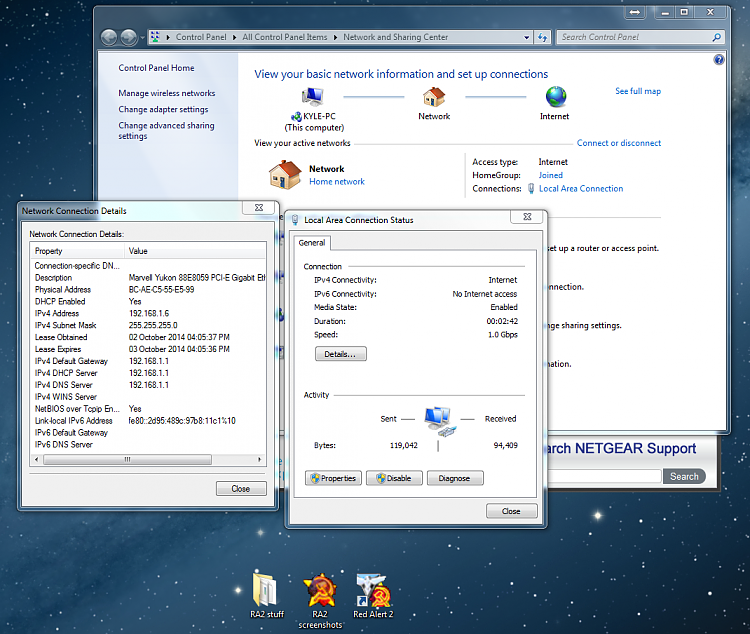Click the NETGEAR Support Search button
This screenshot has height=634, width=750.
tap(684, 477)
